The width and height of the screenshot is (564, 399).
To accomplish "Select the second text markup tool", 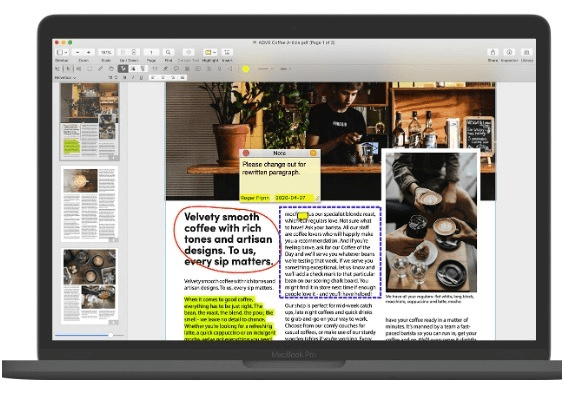I will click(x=133, y=68).
